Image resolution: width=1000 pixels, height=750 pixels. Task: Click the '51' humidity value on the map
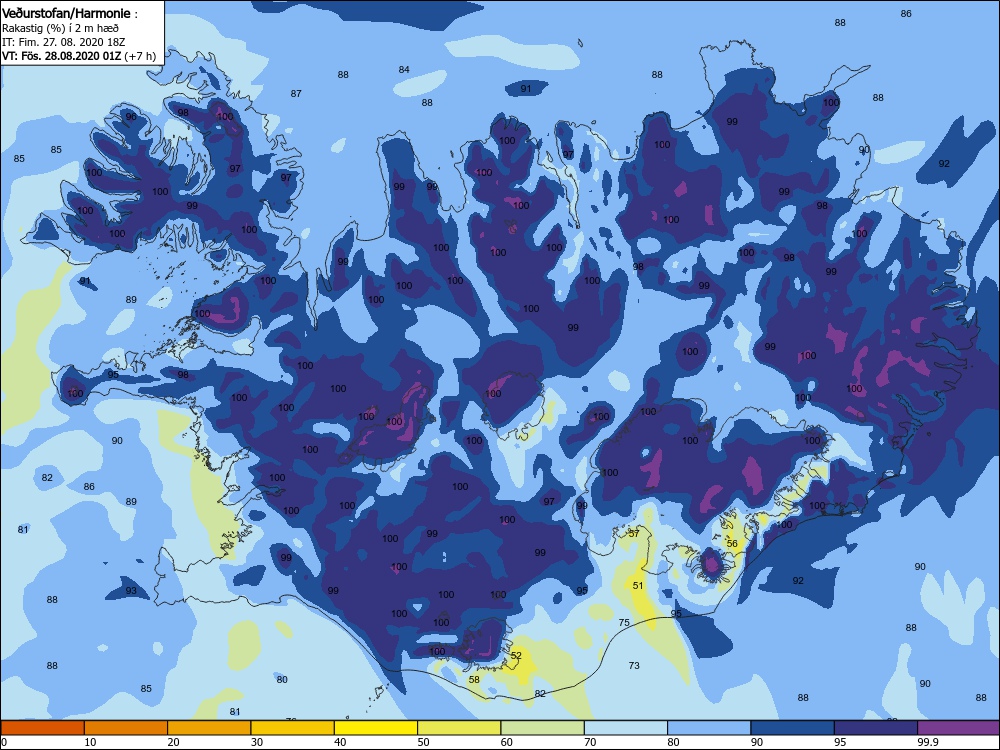pos(638,585)
